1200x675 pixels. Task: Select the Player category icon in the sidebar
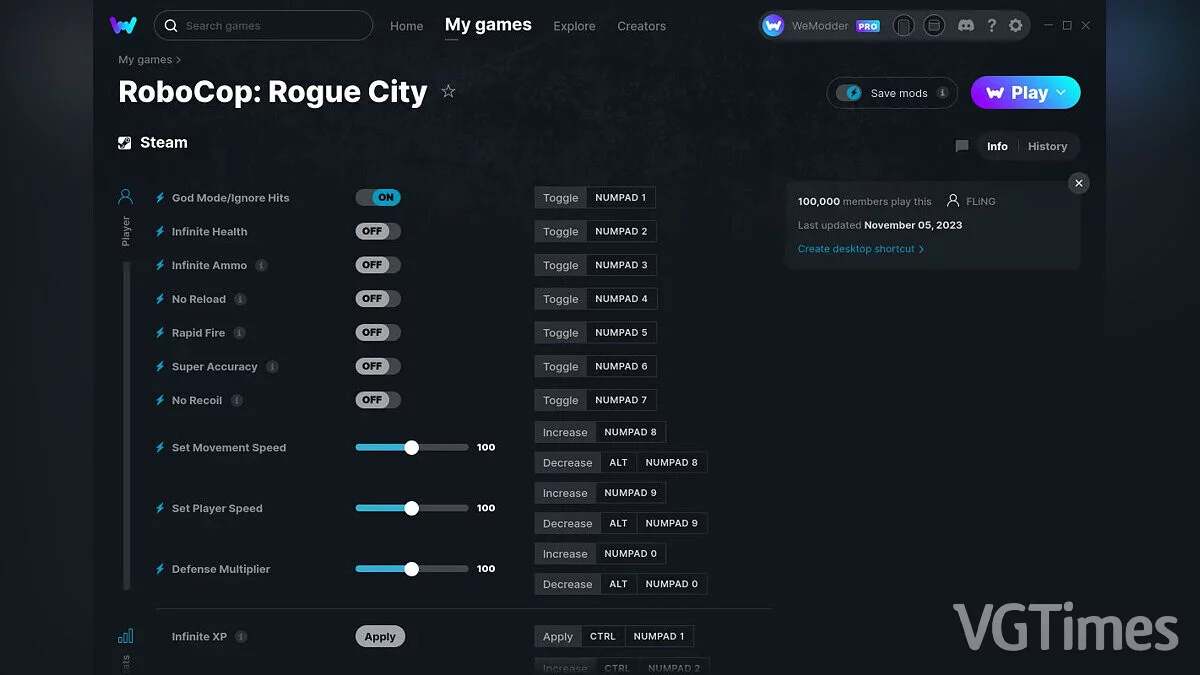(124, 196)
